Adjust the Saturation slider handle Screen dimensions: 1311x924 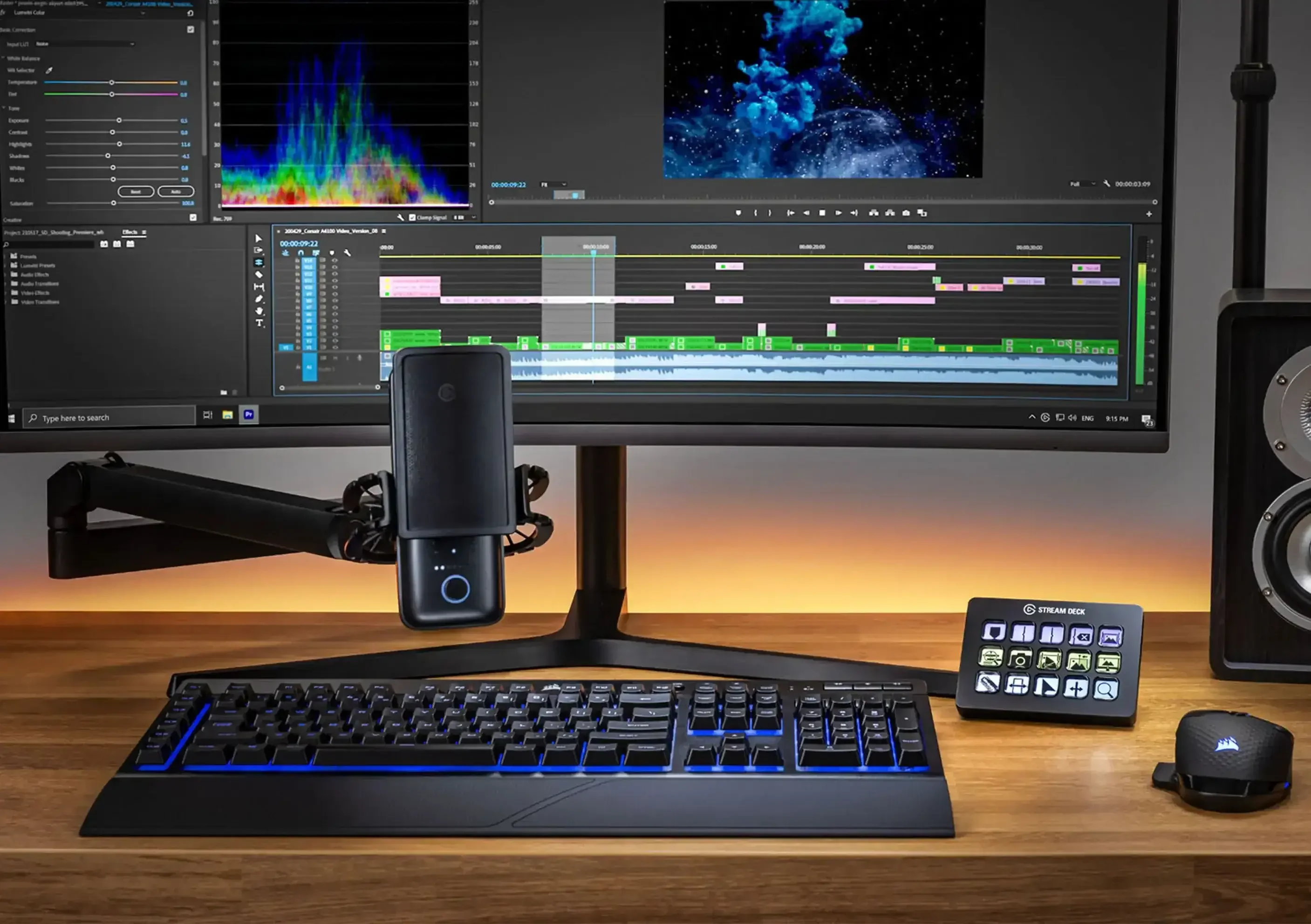pos(114,203)
